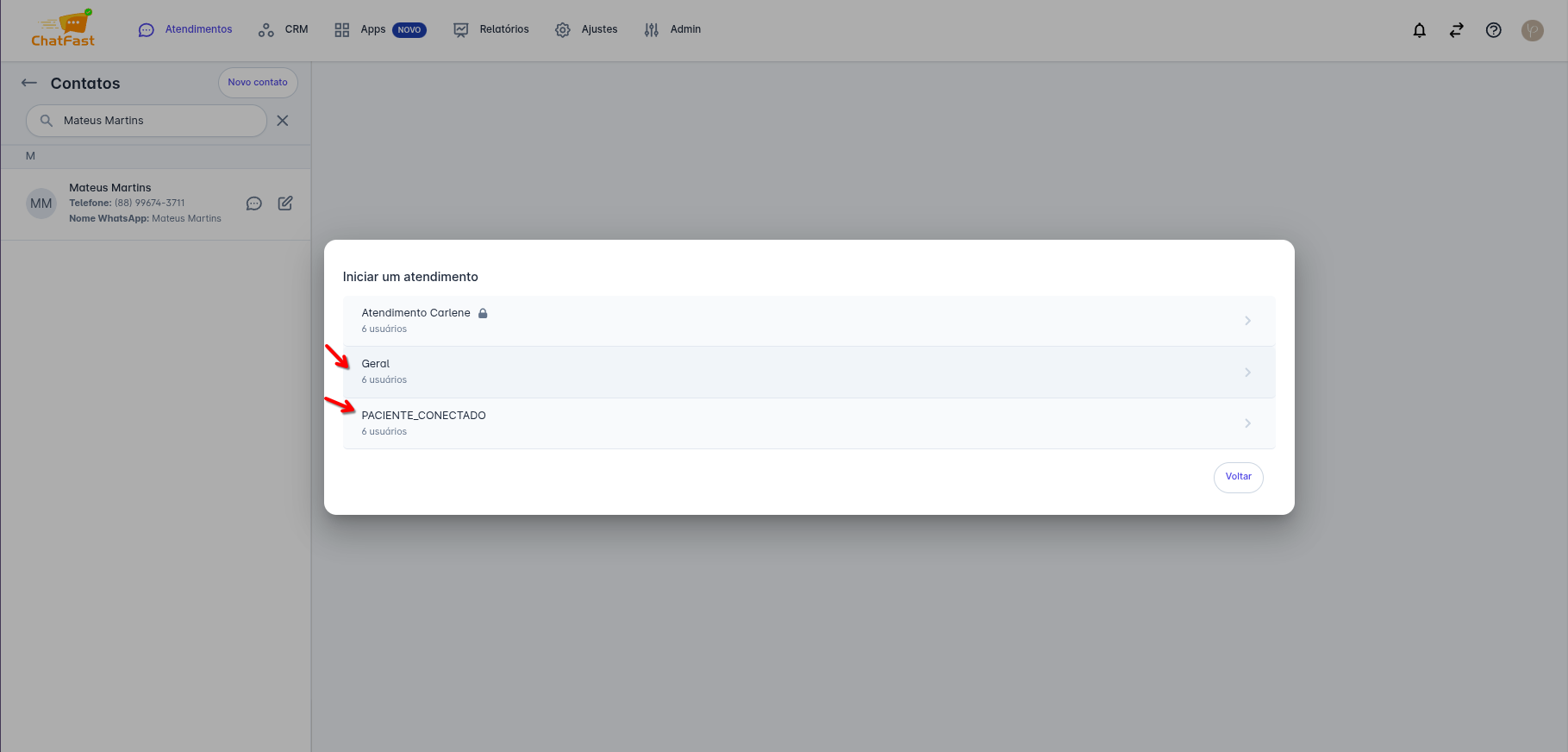Clear the contact search with X
Screen dimensions: 1568x752
point(282,121)
